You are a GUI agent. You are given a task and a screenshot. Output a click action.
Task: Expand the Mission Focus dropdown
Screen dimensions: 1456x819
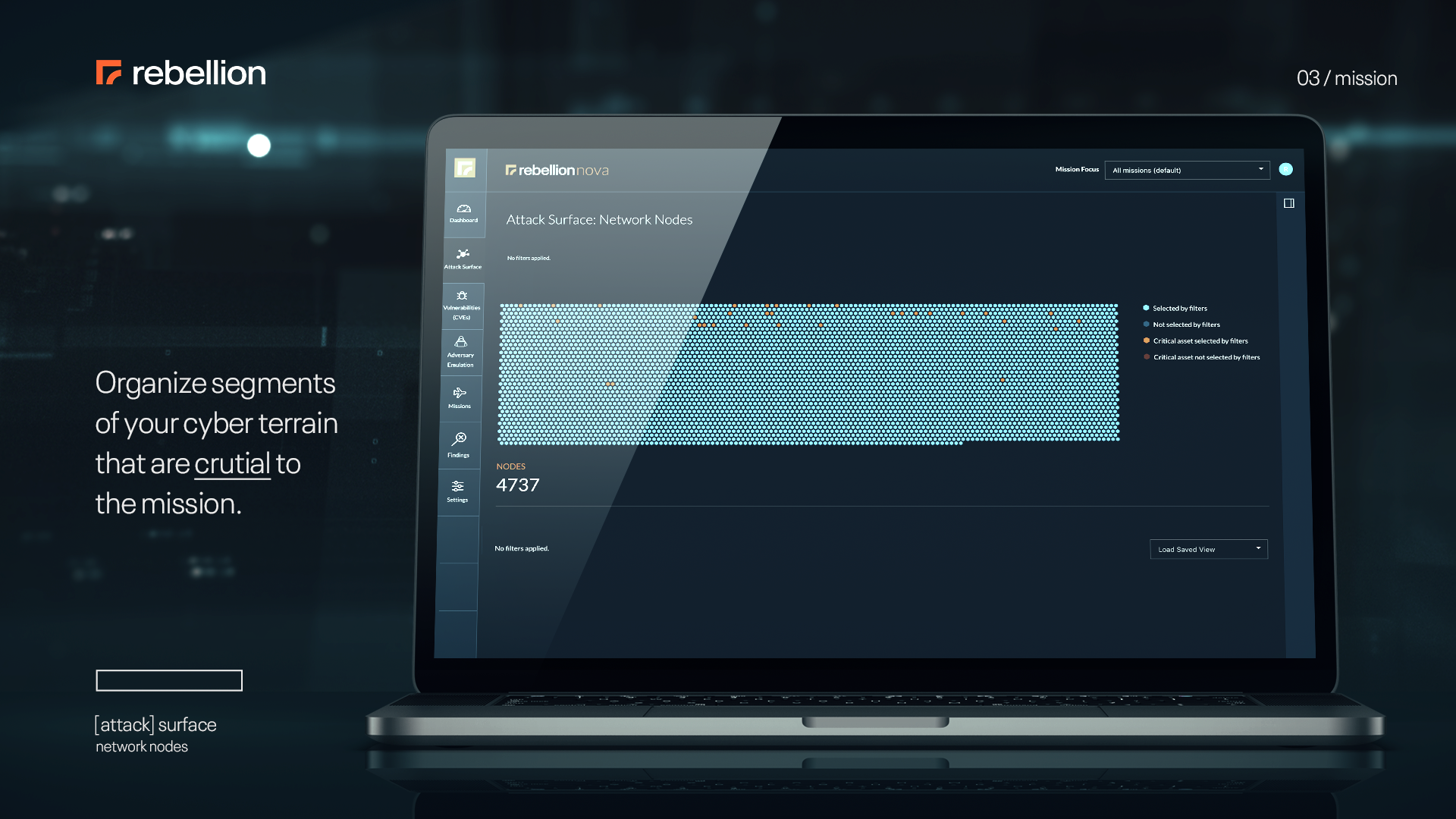[x=1186, y=170]
